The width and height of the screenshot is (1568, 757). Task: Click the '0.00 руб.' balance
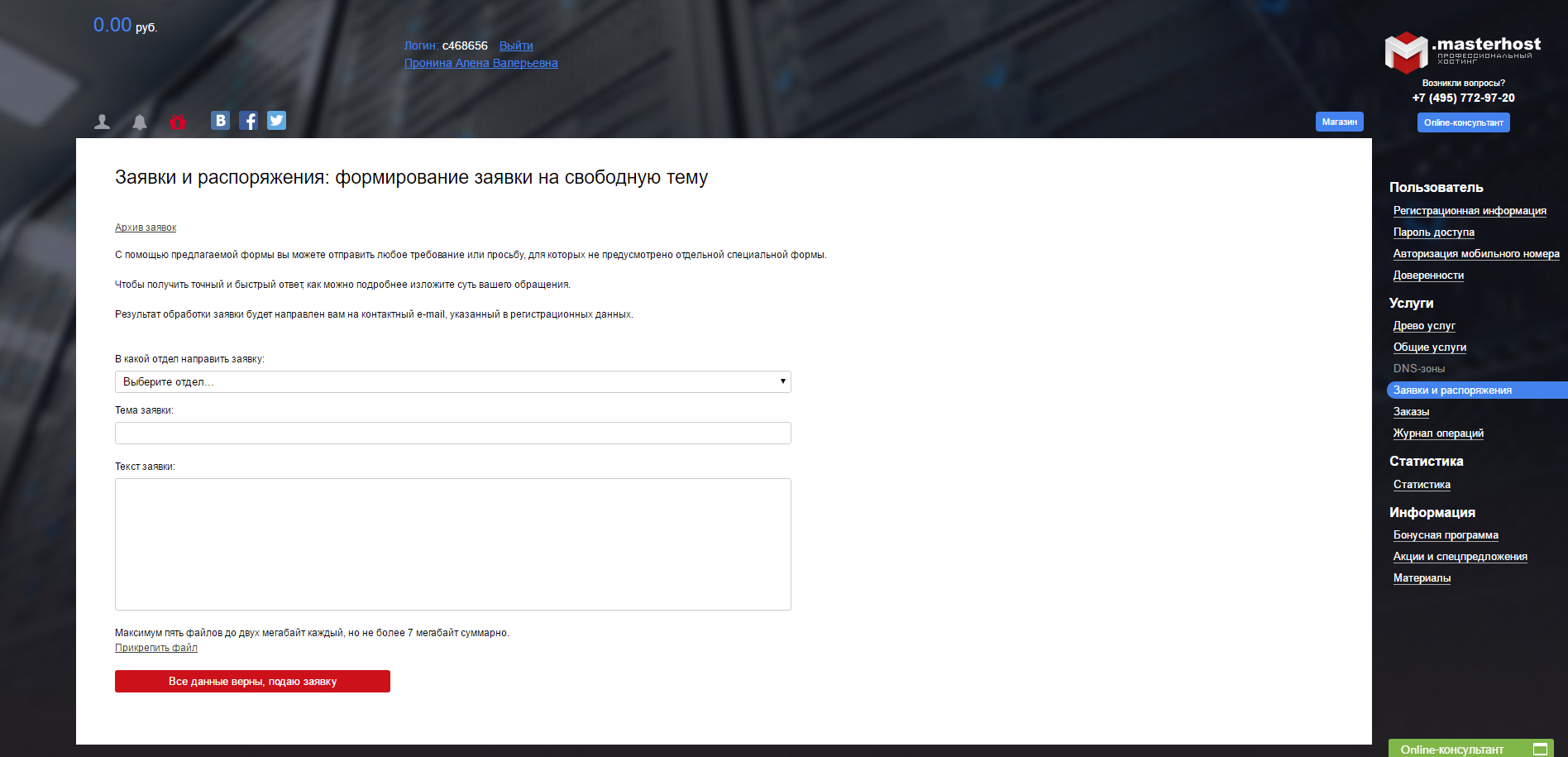tap(125, 26)
